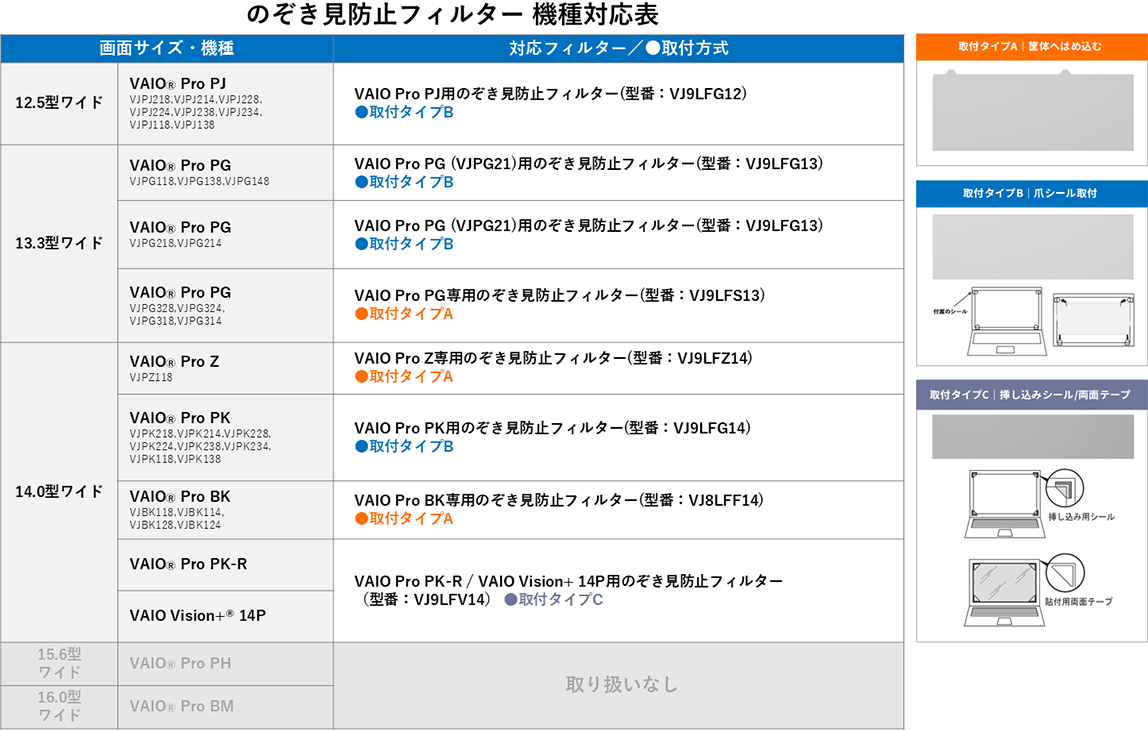
Task: Click the filter text with 型番：VJ9LFG14
Action: pyautogui.click(x=553, y=428)
